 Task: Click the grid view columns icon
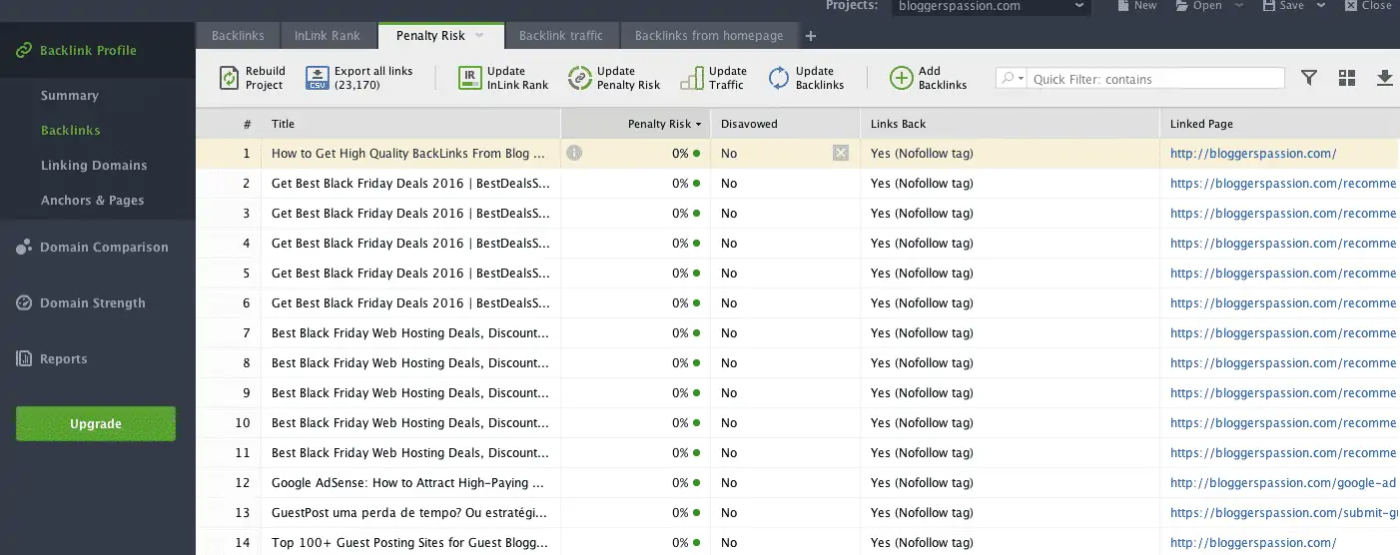[x=1346, y=78]
